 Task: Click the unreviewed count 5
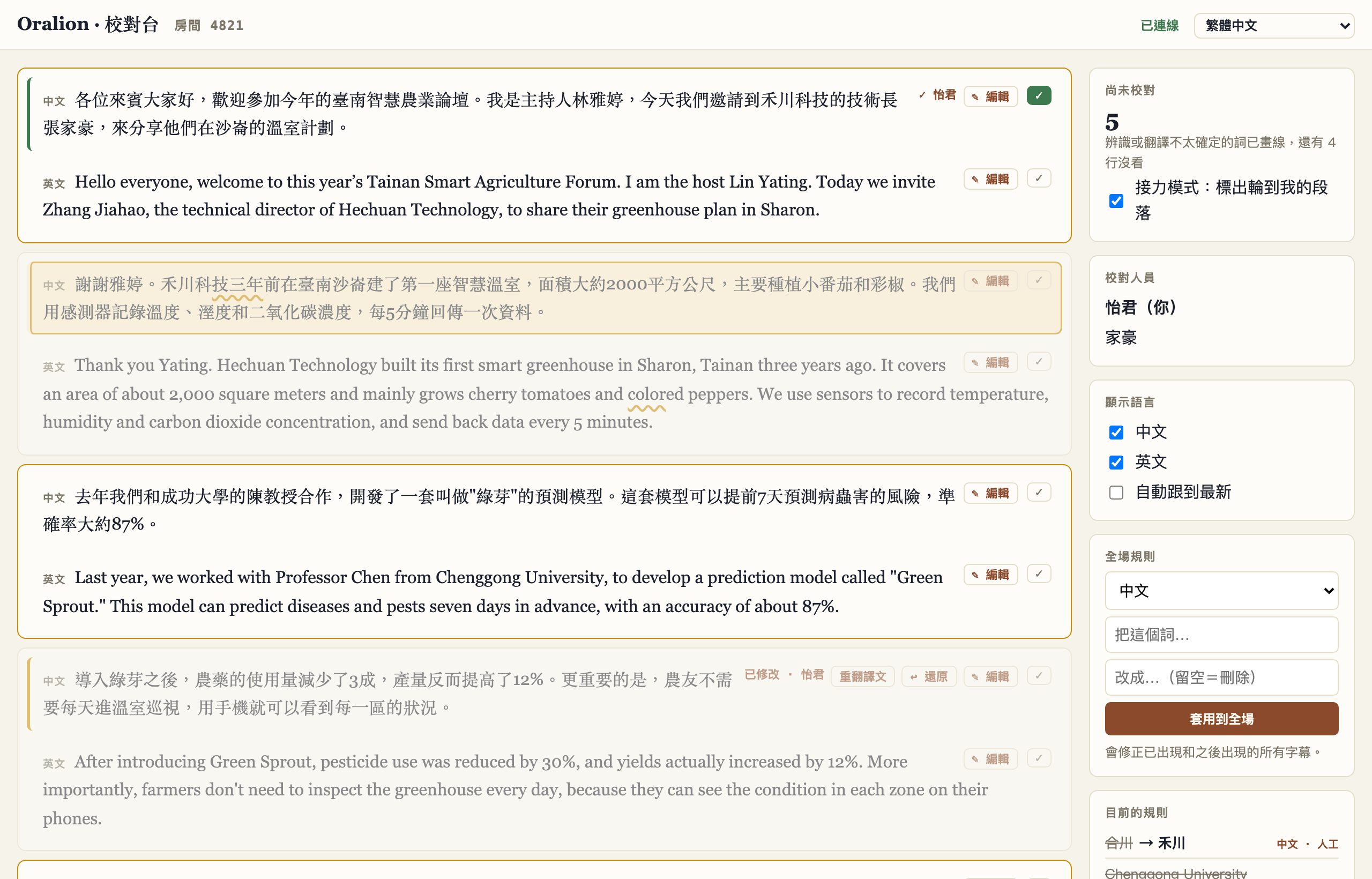tap(1112, 122)
